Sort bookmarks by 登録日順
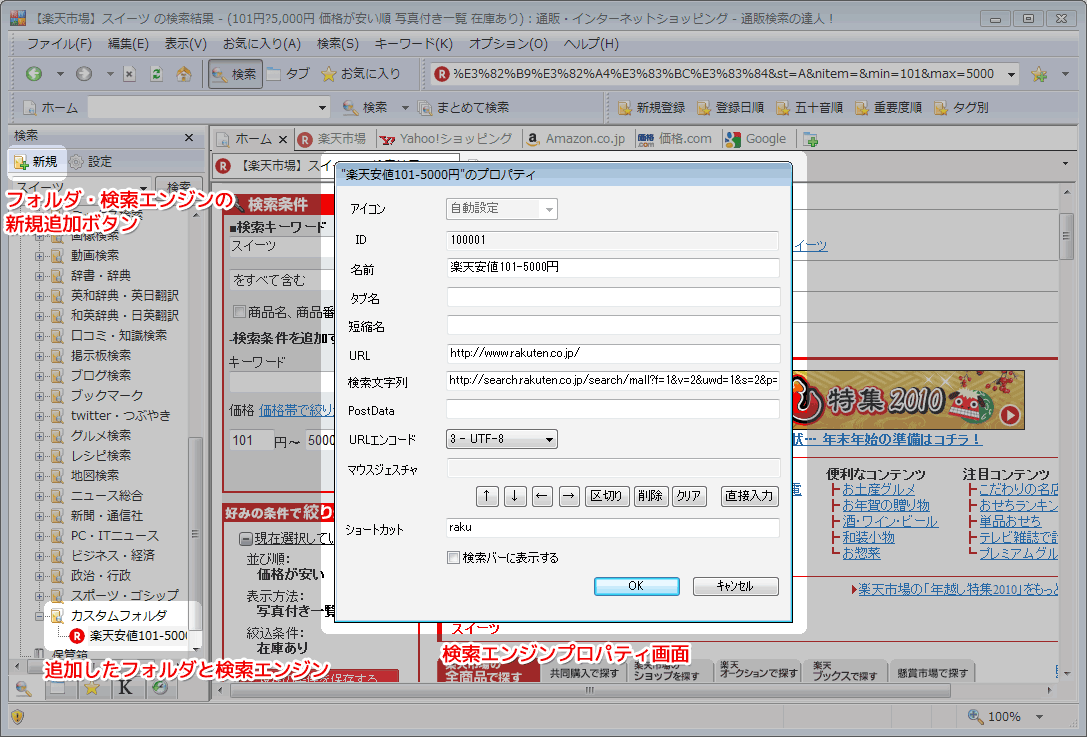 (x=731, y=108)
